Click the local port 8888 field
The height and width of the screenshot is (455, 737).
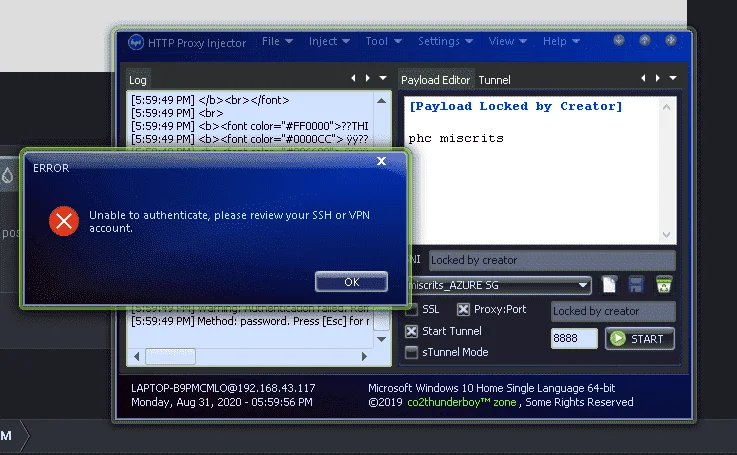[574, 338]
